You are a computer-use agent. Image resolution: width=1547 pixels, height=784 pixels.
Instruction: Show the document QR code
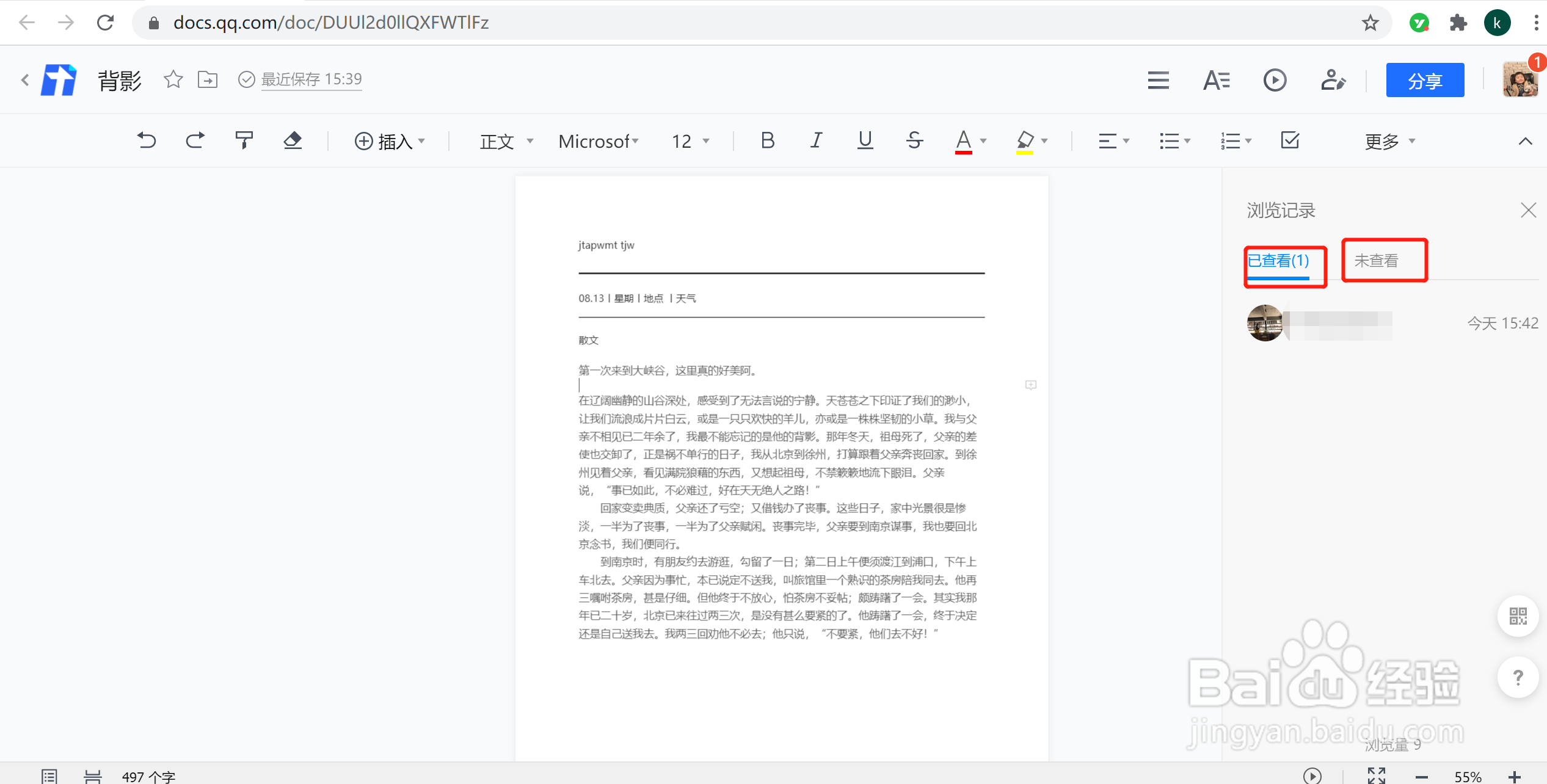[1518, 616]
